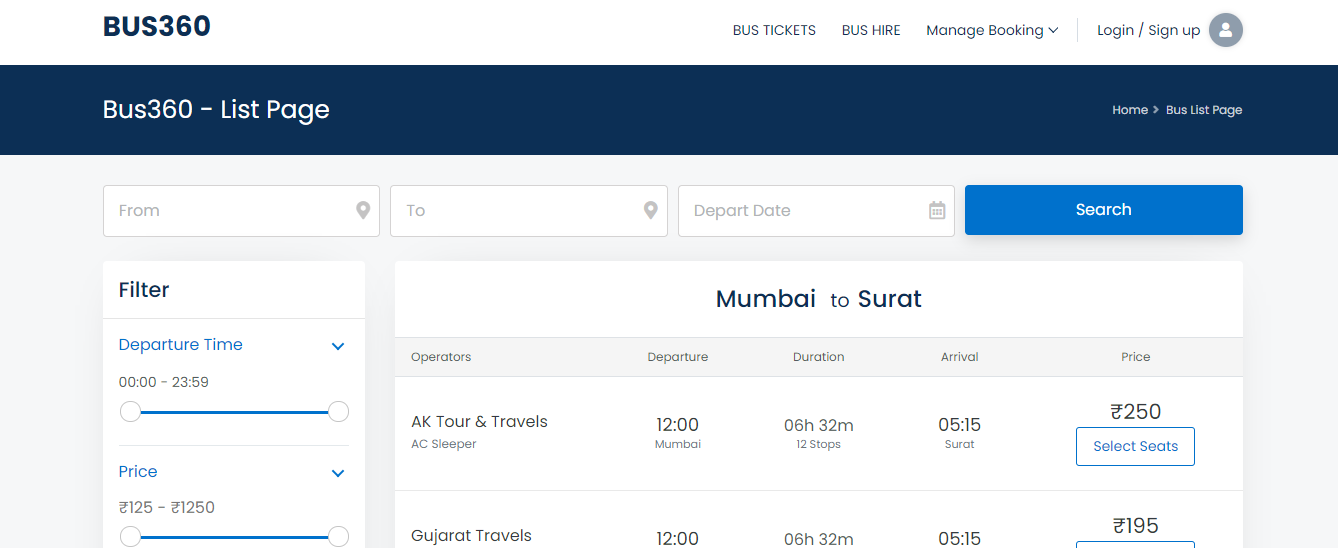Image resolution: width=1338 pixels, height=548 pixels.
Task: Go to BUS TICKETS menu item
Action: point(774,30)
